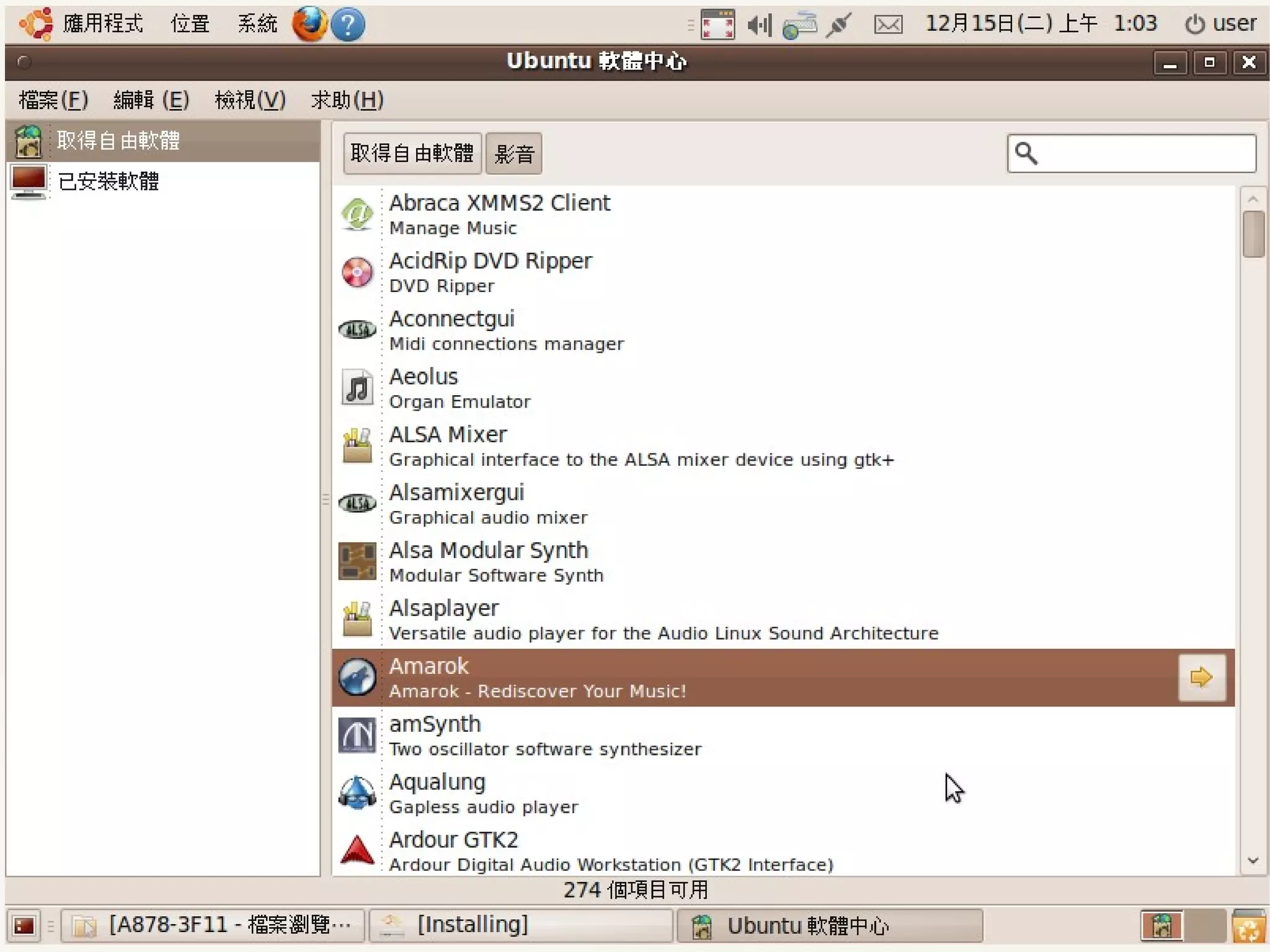Click the 影音 breadcrumb button

tap(514, 153)
